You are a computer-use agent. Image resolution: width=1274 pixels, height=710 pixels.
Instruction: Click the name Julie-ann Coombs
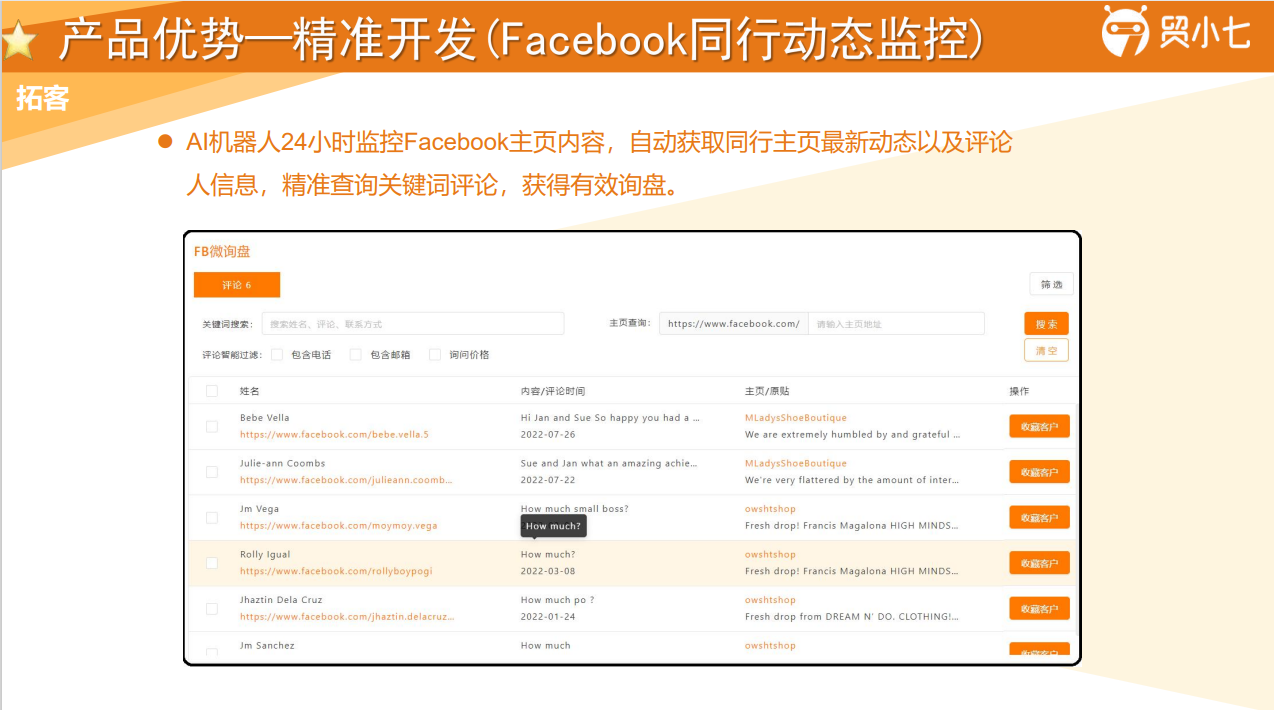click(x=282, y=463)
